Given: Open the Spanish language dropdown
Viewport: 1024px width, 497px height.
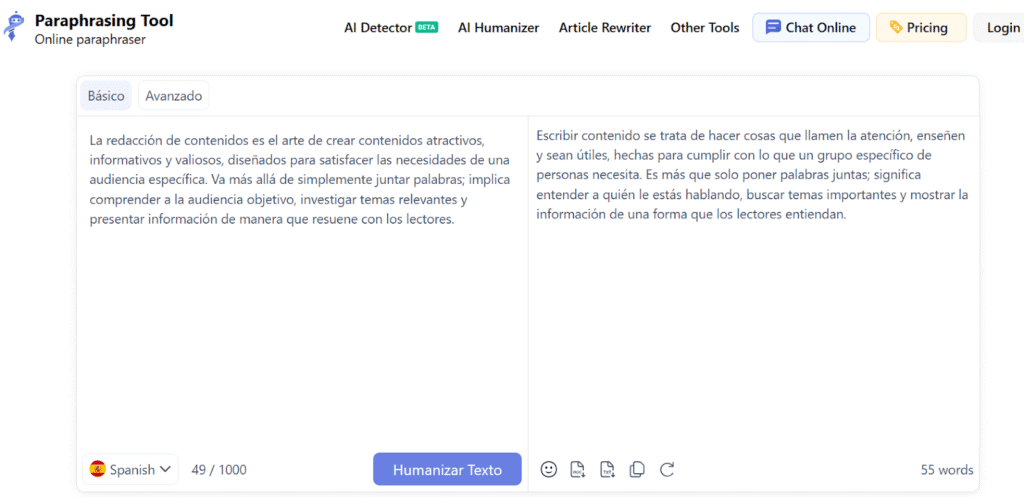Looking at the screenshot, I should (131, 469).
